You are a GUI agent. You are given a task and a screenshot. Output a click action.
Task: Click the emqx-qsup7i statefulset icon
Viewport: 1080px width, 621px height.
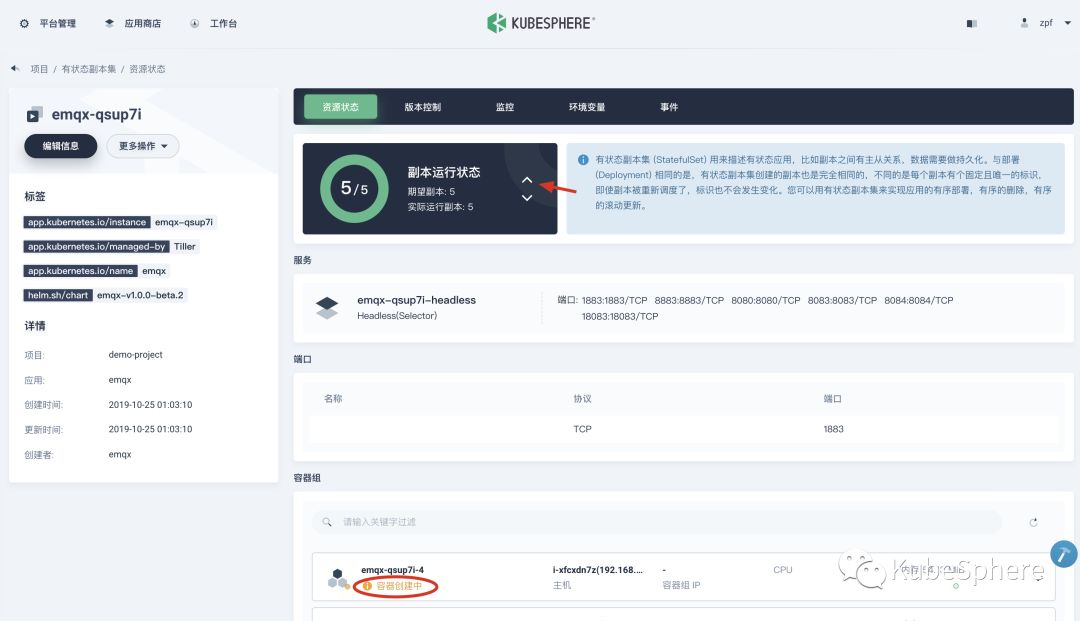(x=34, y=114)
